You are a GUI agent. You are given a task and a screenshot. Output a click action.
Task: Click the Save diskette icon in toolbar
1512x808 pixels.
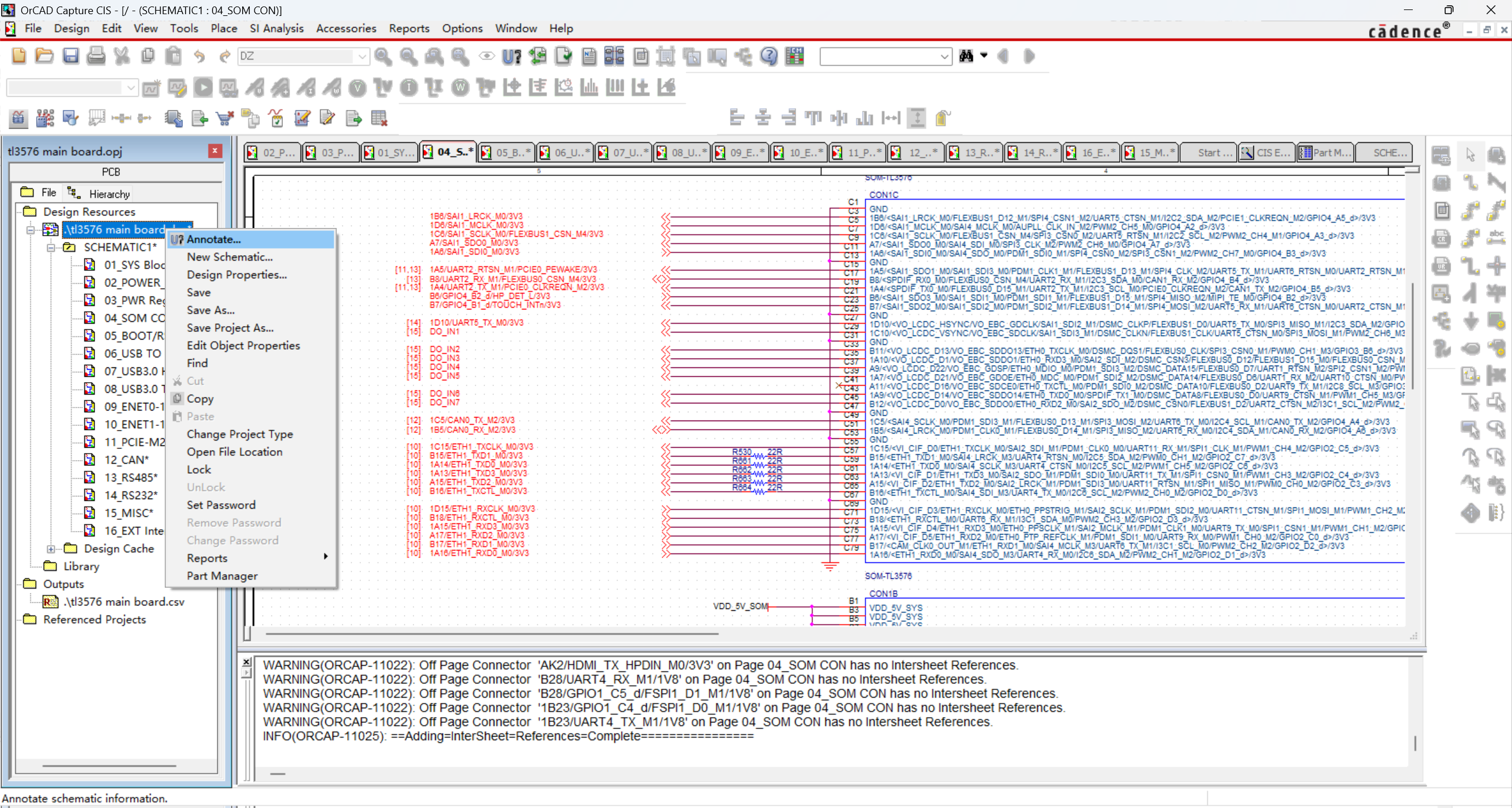(x=70, y=56)
